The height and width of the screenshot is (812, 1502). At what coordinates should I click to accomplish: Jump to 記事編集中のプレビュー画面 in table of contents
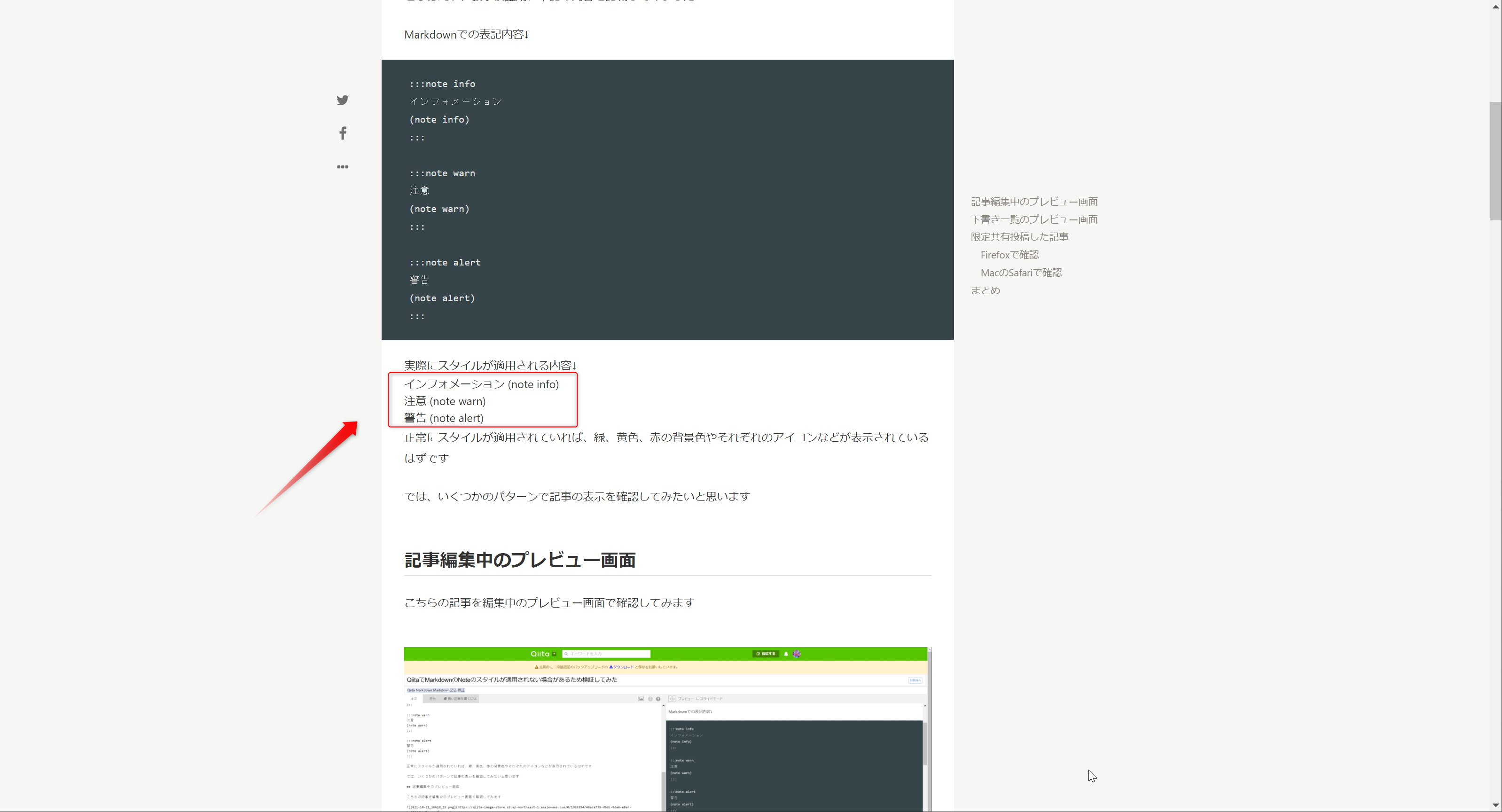[1034, 202]
